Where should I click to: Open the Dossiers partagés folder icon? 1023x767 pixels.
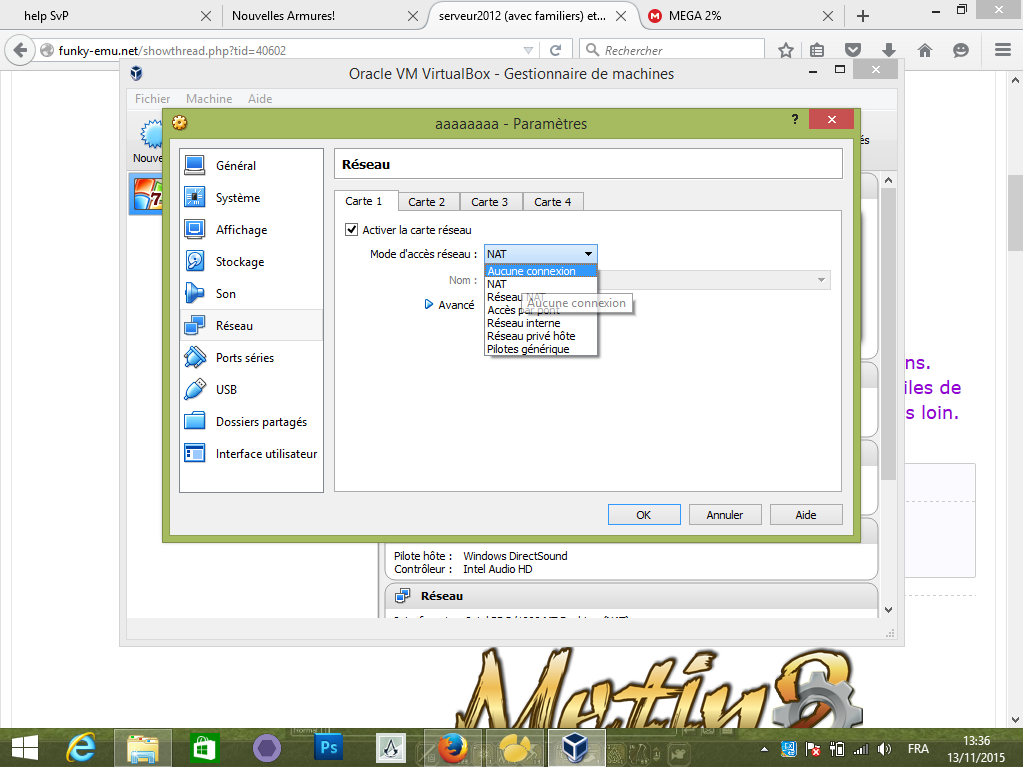194,421
